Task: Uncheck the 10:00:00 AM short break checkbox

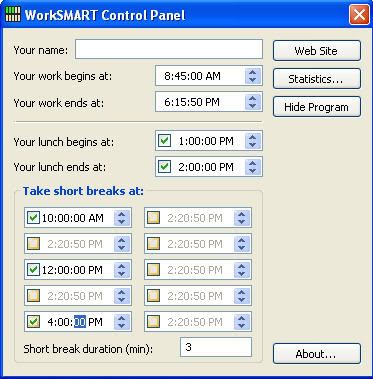Action: click(33, 218)
